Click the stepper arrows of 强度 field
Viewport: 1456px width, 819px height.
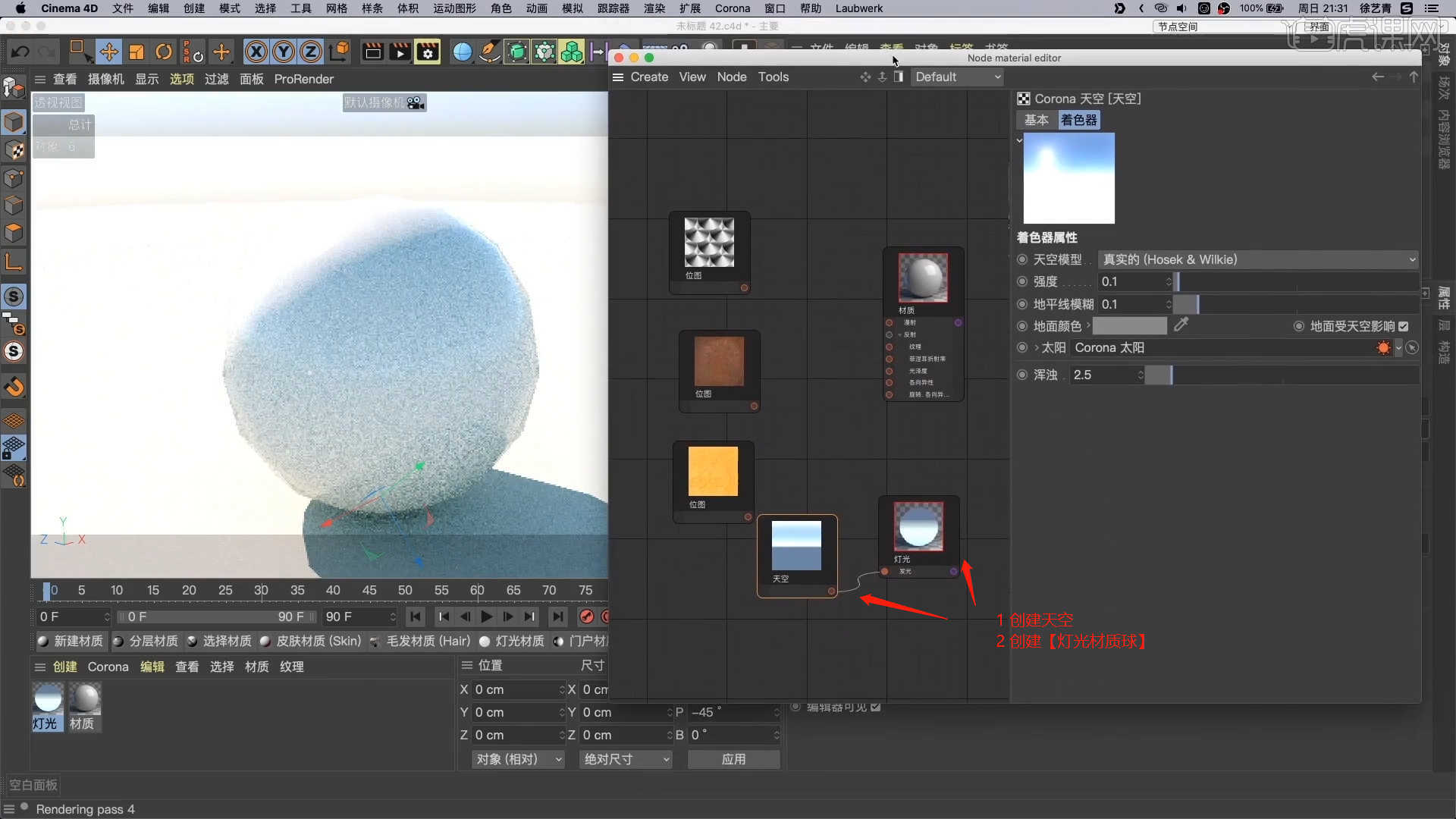click(x=1169, y=281)
